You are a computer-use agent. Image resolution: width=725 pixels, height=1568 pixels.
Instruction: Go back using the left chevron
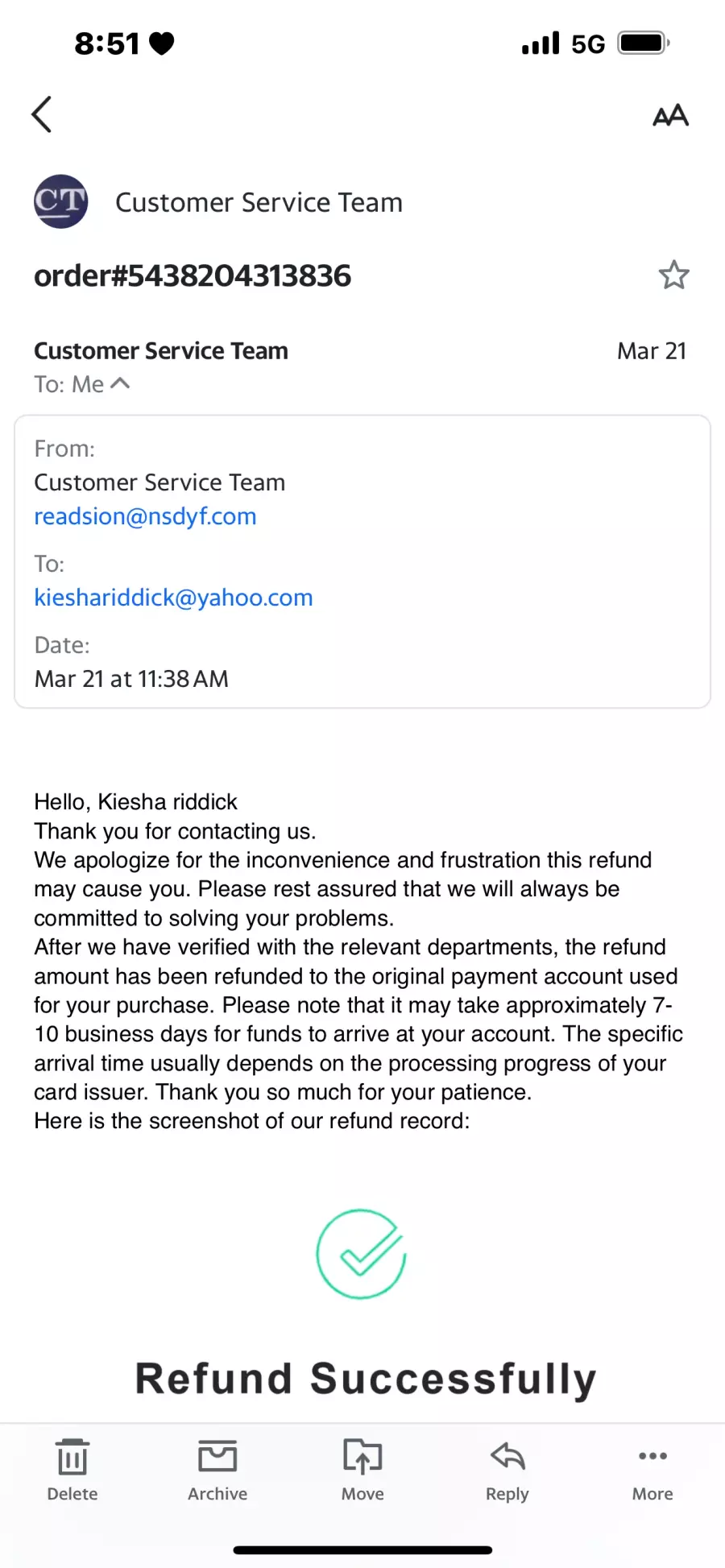(x=42, y=114)
